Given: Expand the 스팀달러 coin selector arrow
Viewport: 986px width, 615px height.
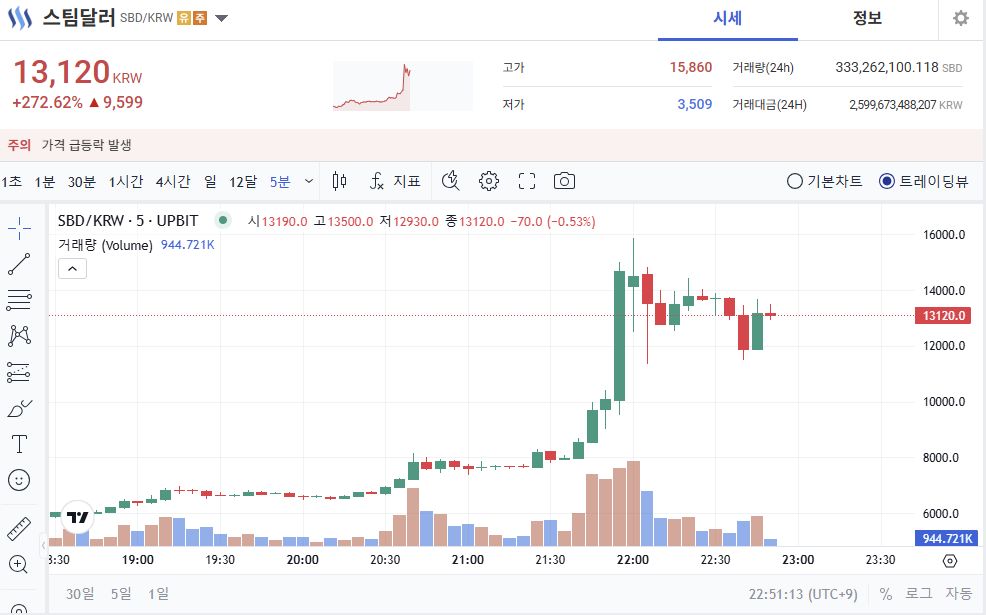Looking at the screenshot, I should point(221,17).
